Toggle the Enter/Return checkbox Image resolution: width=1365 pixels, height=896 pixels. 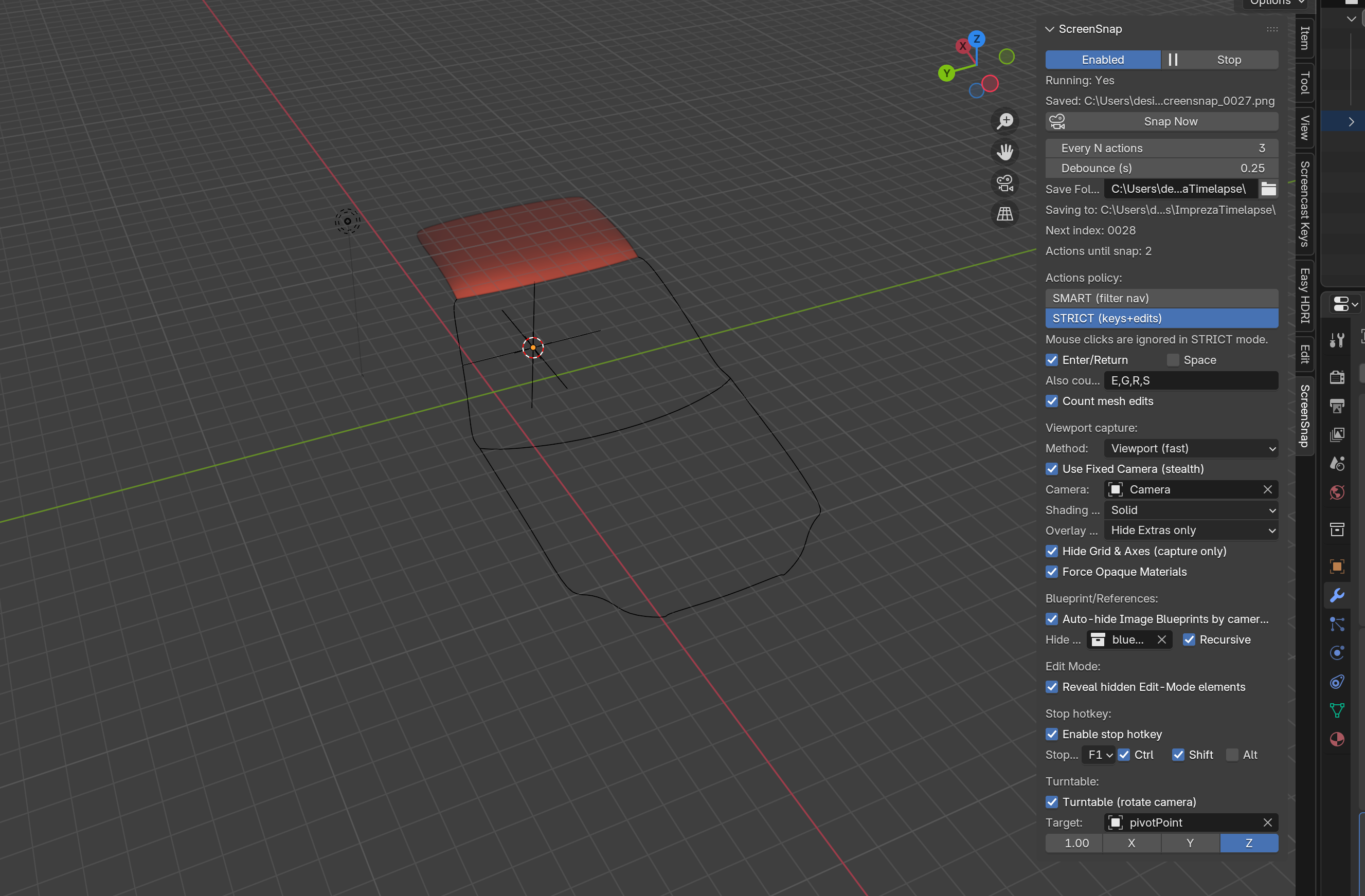(1052, 360)
